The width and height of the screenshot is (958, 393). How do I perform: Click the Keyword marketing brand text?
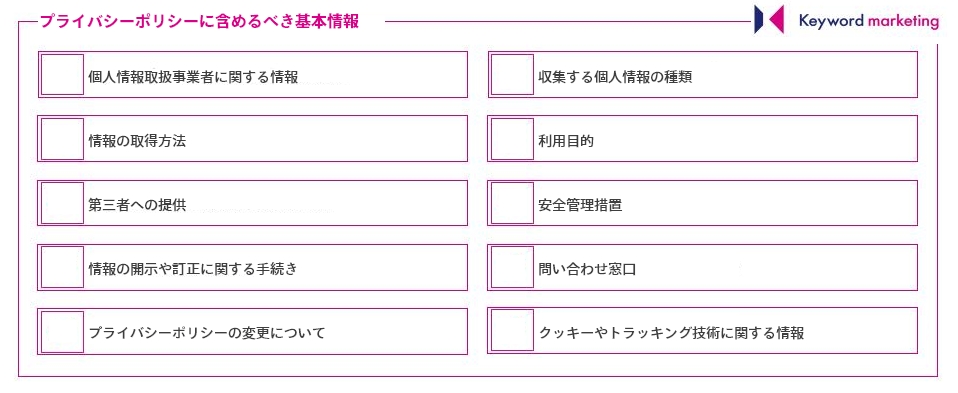868,21
